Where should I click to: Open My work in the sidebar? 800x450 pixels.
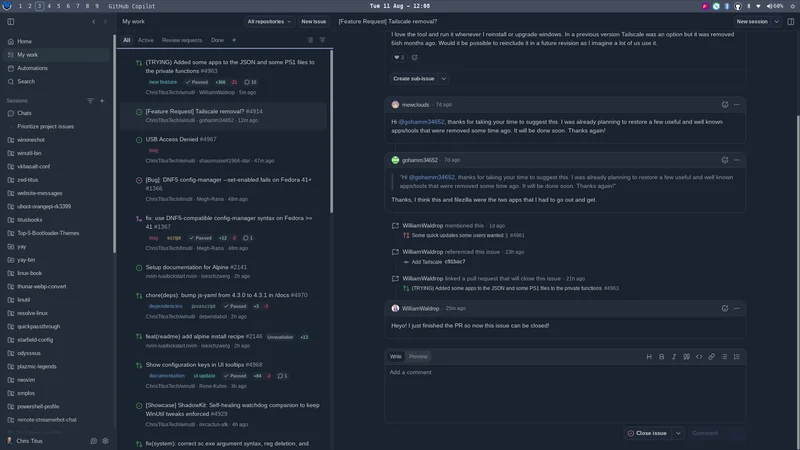pyautogui.click(x=56, y=55)
